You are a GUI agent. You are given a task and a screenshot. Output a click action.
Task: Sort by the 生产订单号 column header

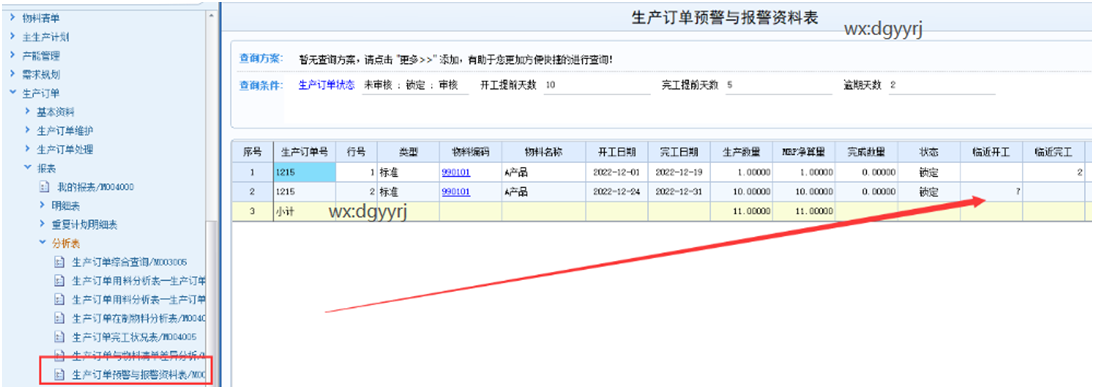click(304, 151)
